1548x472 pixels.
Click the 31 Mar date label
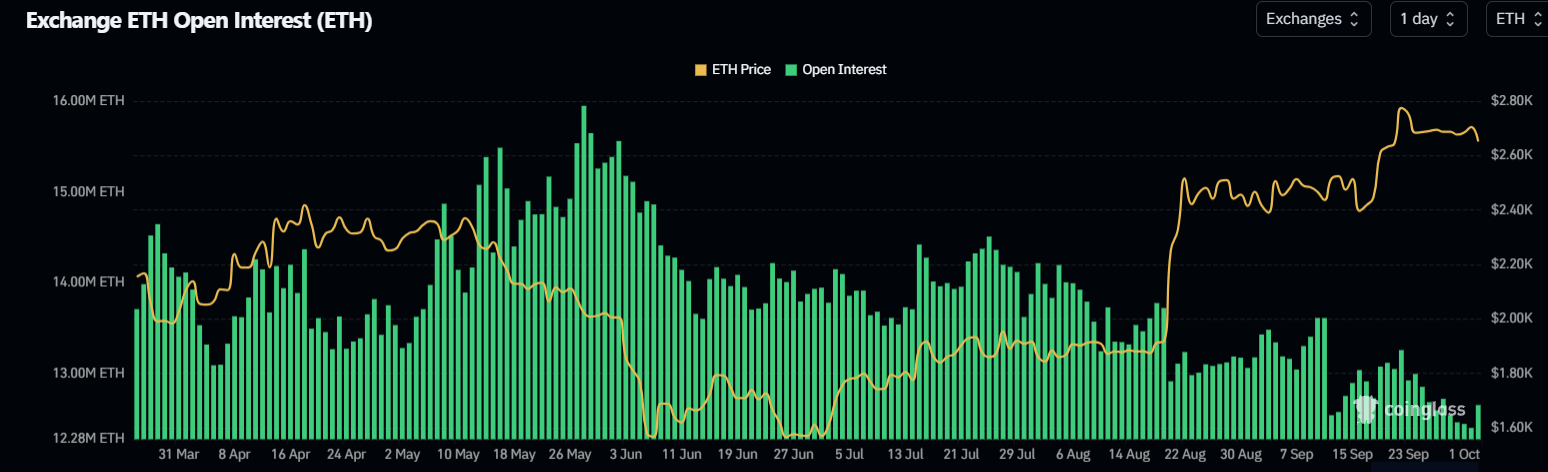(x=179, y=453)
